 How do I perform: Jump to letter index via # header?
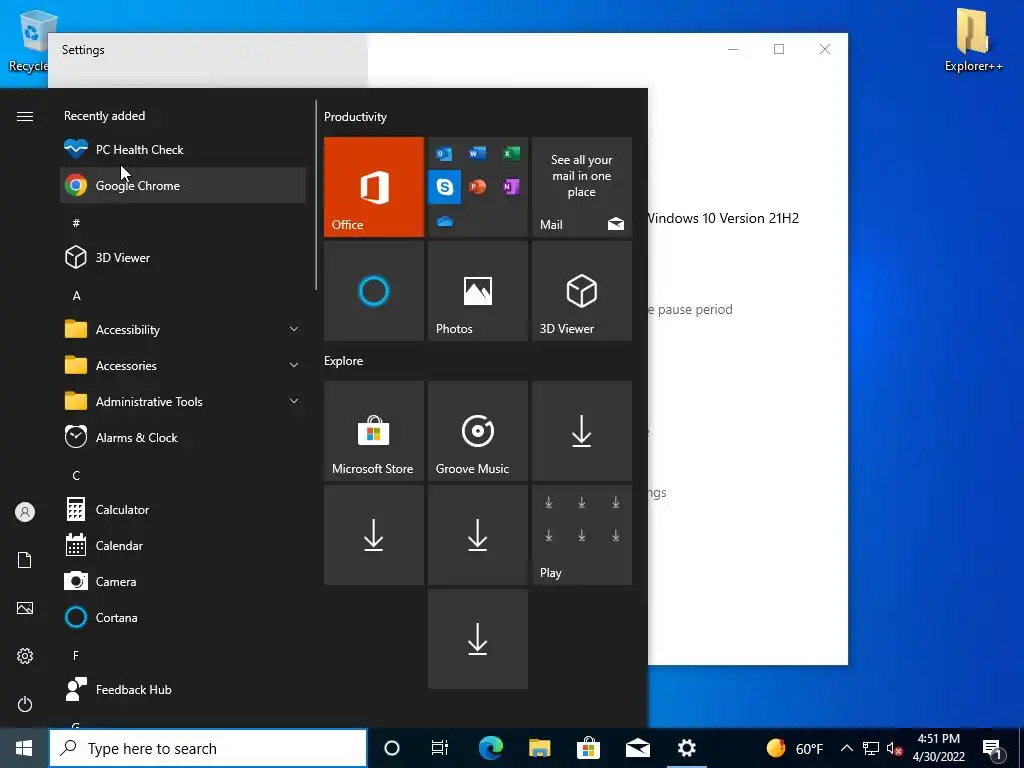(76, 223)
